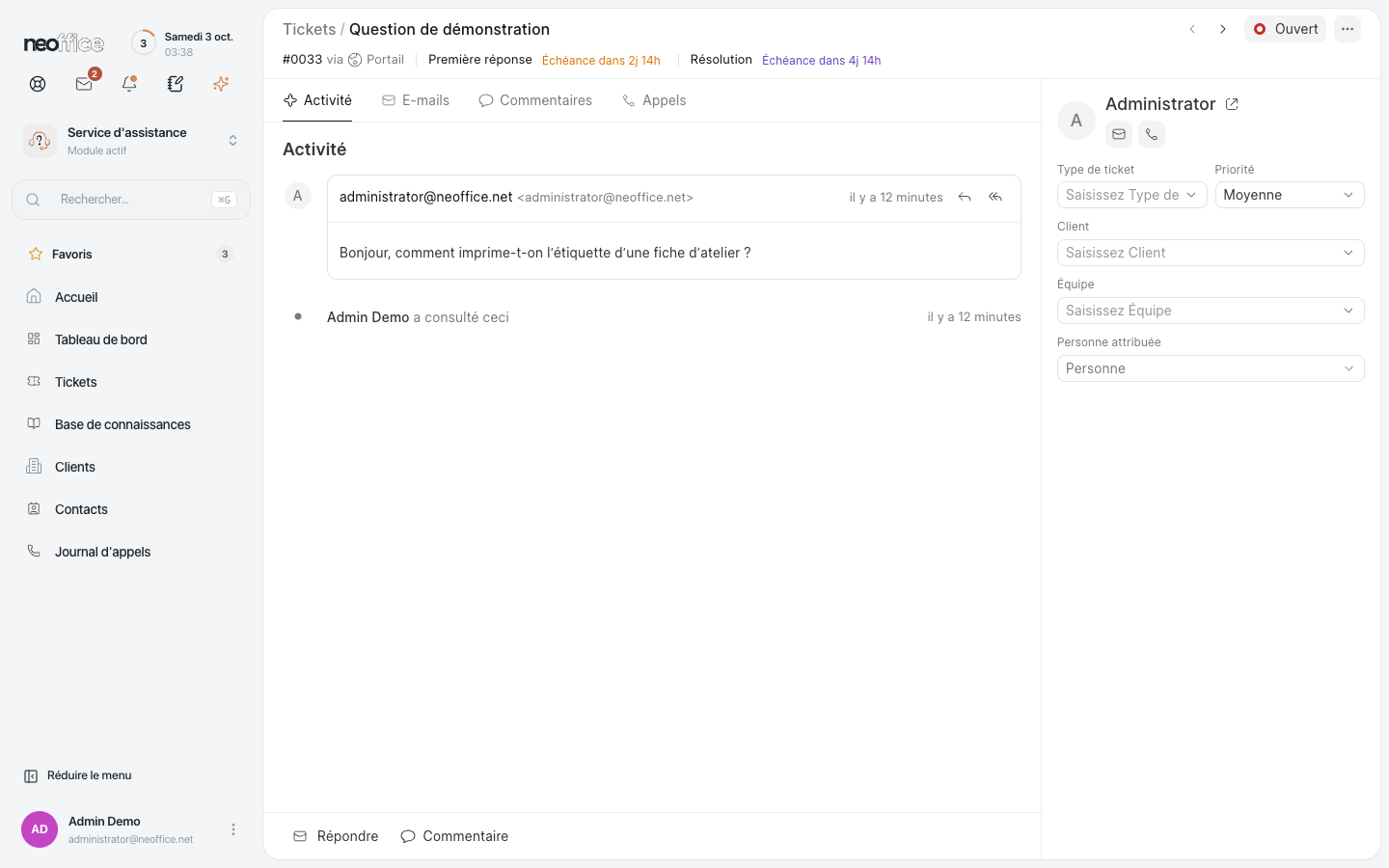1389x868 pixels.
Task: Launch the orange sparkle AI assistant icon
Action: (221, 84)
